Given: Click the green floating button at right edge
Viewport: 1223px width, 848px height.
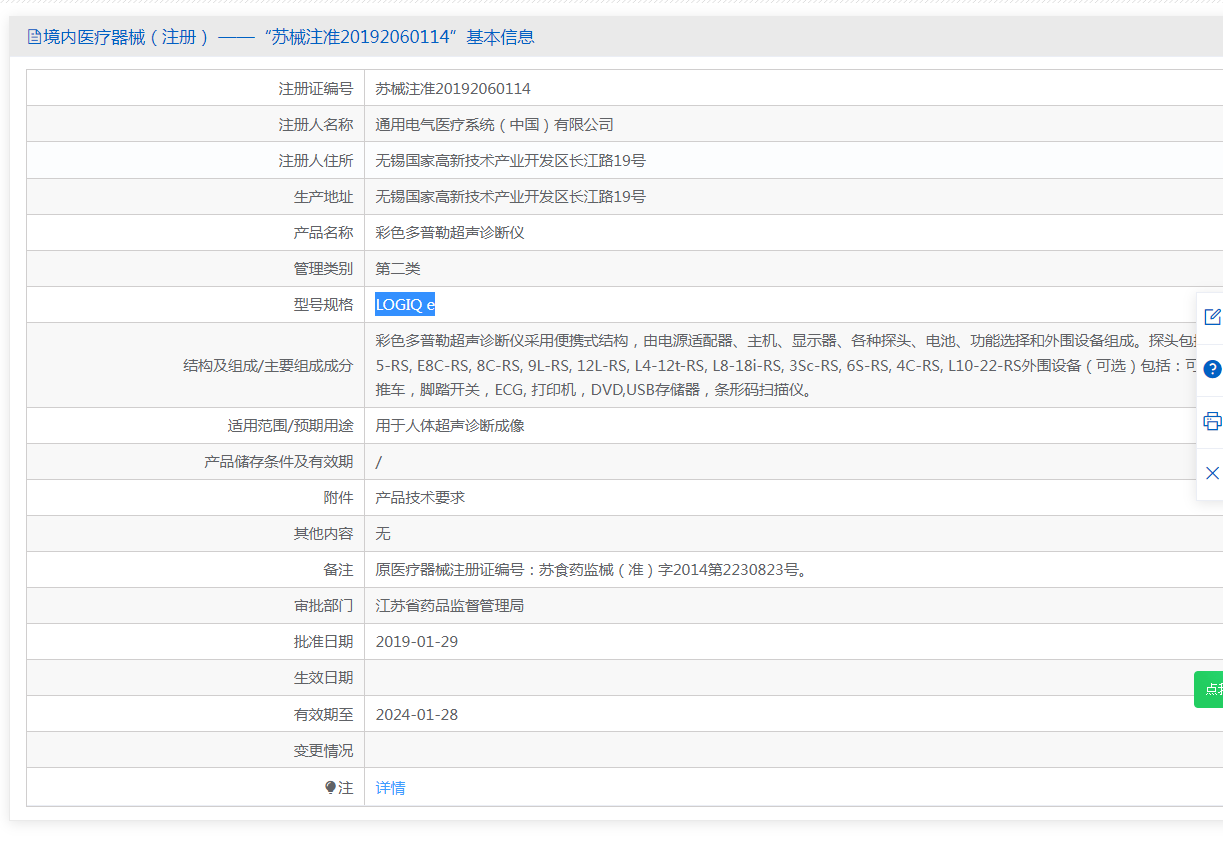Looking at the screenshot, I should [x=1209, y=689].
